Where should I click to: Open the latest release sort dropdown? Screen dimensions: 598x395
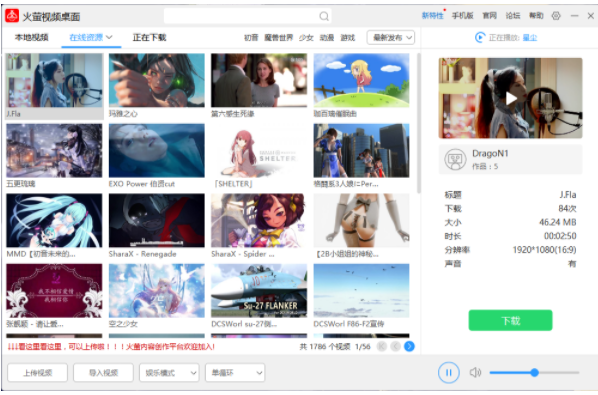[391, 37]
